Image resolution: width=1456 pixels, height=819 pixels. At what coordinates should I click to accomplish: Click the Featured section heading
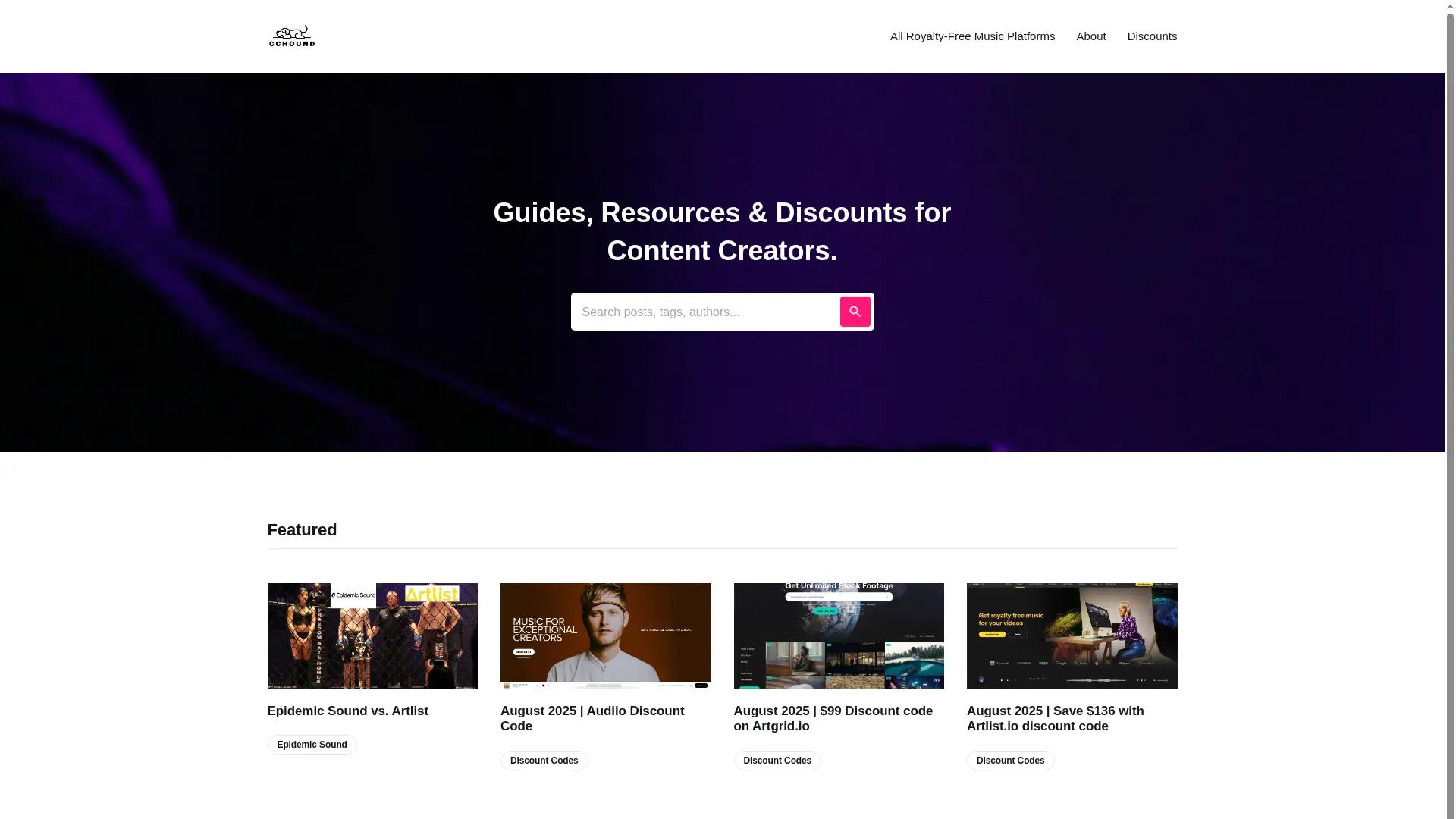pyautogui.click(x=301, y=529)
